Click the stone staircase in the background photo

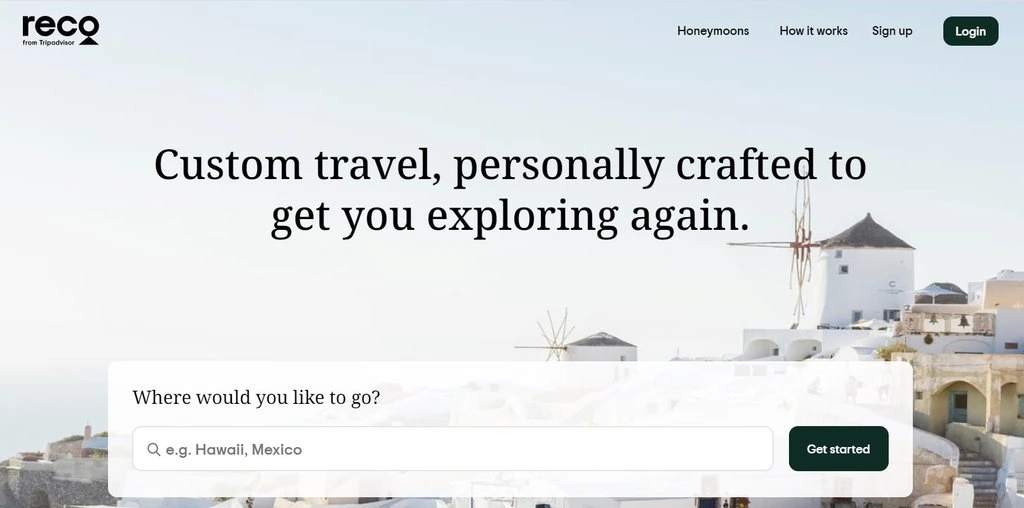(978, 478)
